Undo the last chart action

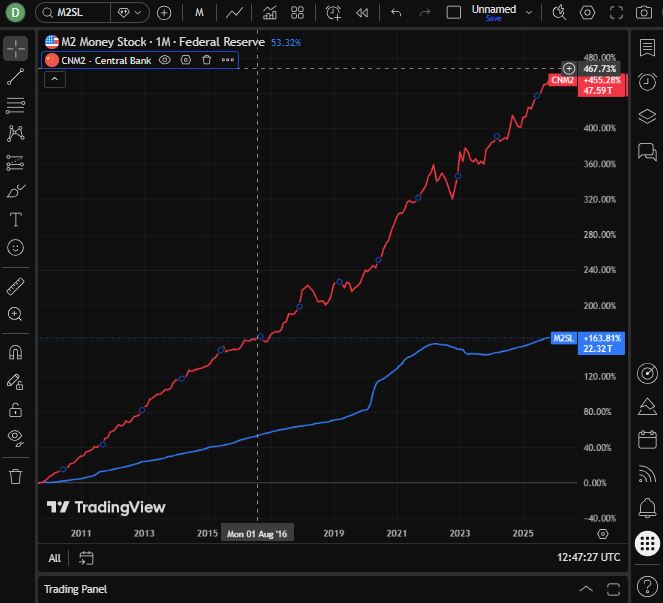[396, 13]
